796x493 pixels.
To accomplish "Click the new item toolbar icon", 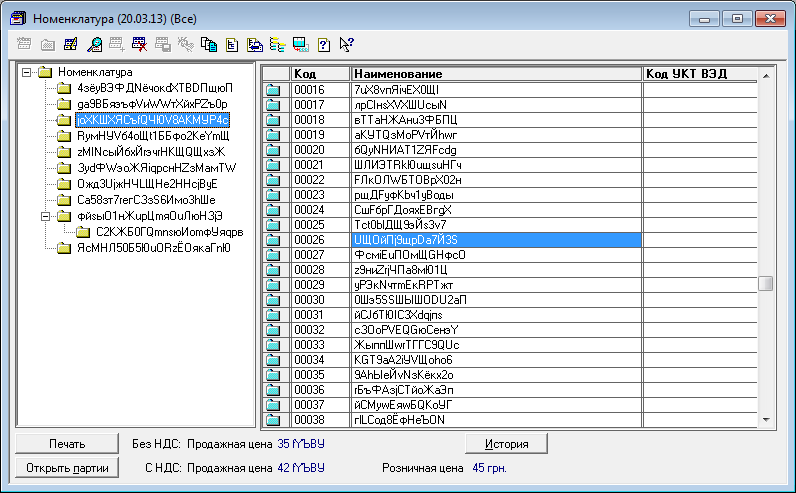I will (24, 45).
